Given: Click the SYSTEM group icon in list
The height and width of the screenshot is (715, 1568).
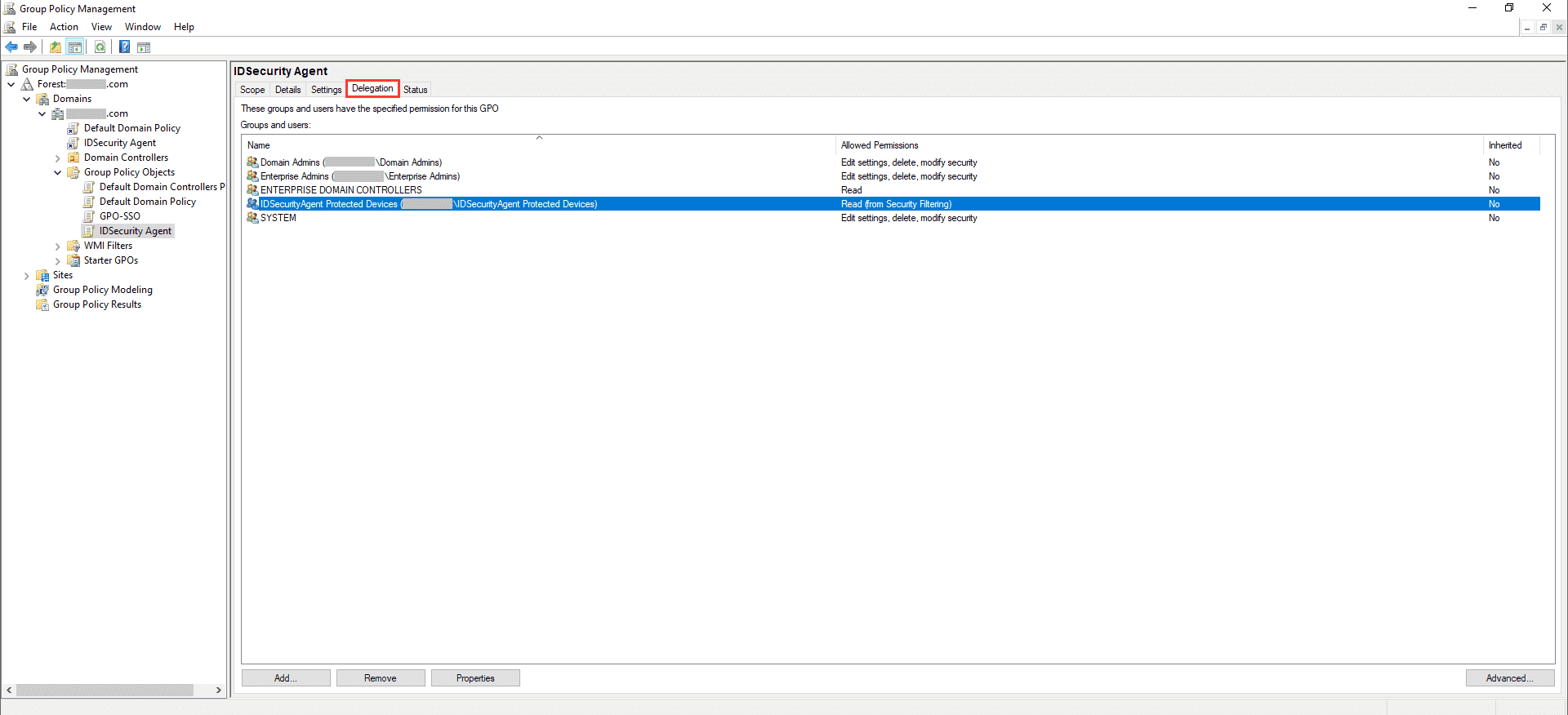Looking at the screenshot, I should point(252,218).
